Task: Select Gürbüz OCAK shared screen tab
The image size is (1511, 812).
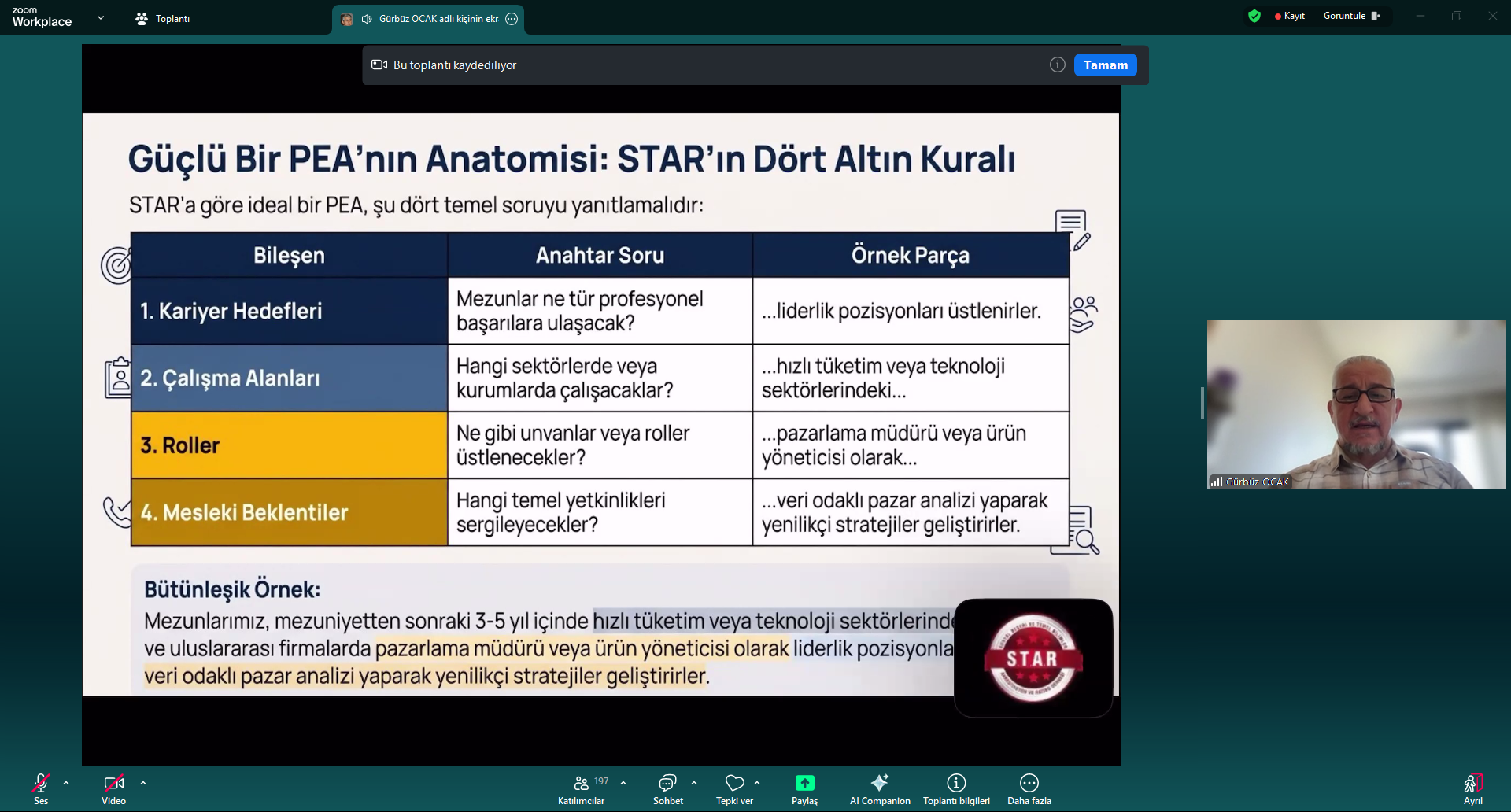Action: click(429, 19)
